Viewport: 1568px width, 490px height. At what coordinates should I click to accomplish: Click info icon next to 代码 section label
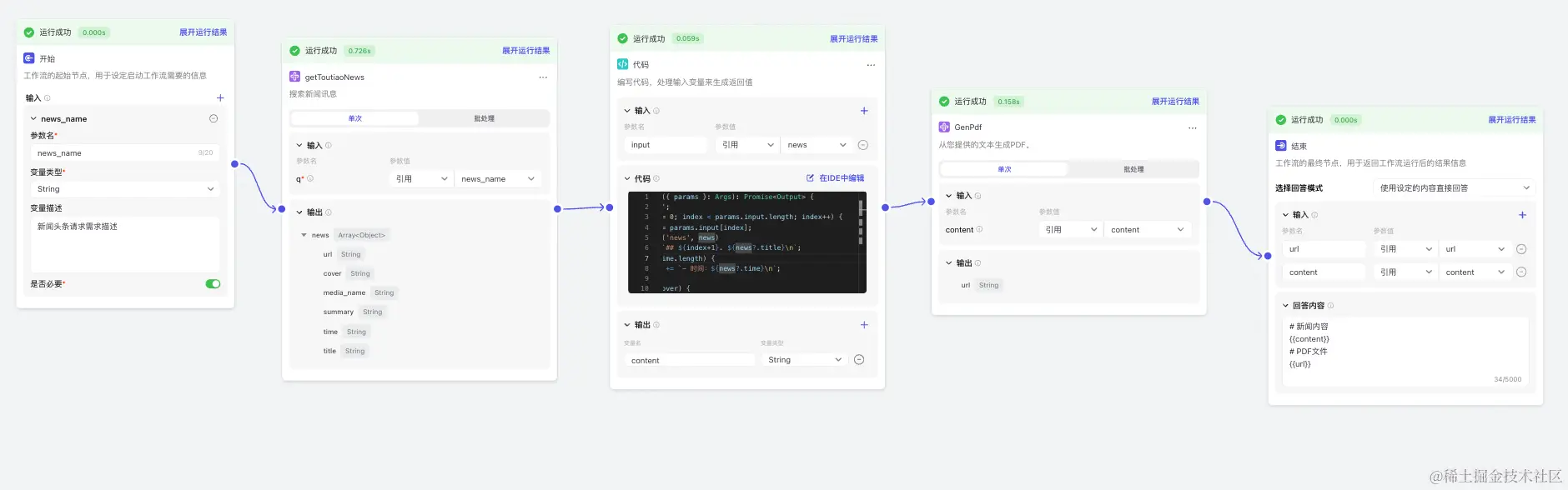pos(656,178)
